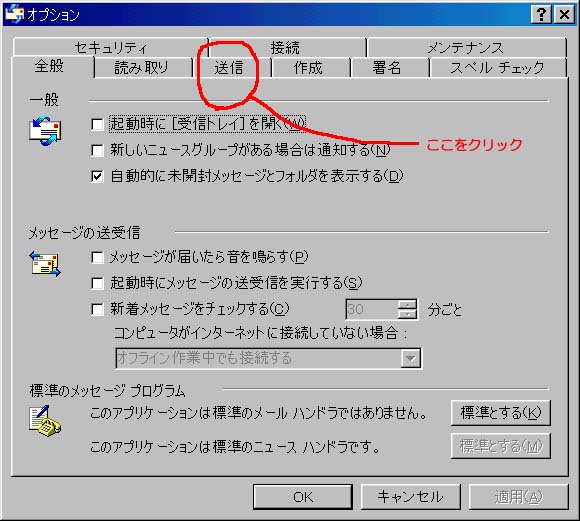Select the スペル チェック tab

pyautogui.click(x=498, y=68)
